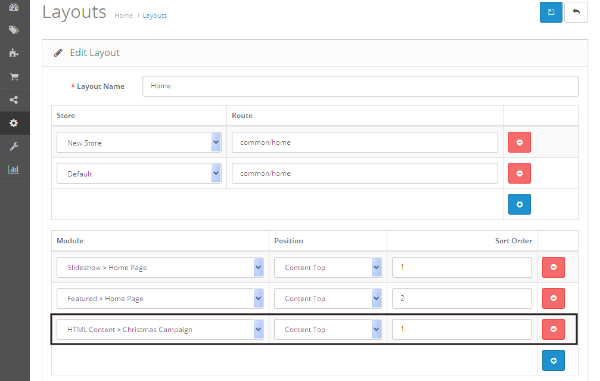Remove the Slideshow > Home Page module

point(553,267)
